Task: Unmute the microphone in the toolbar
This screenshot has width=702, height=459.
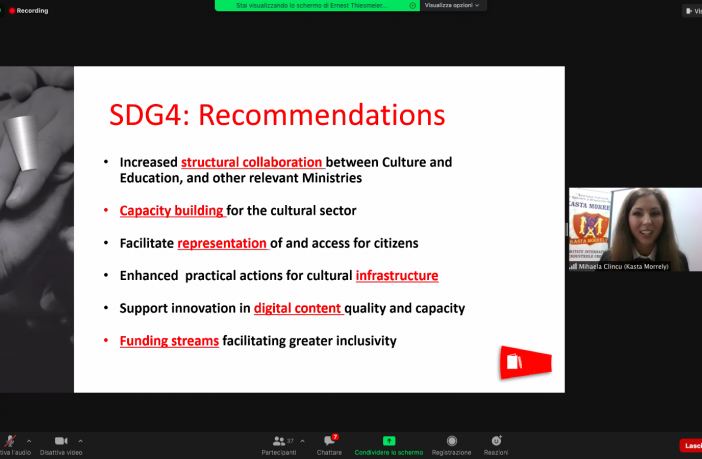Action: pyautogui.click(x=9, y=441)
